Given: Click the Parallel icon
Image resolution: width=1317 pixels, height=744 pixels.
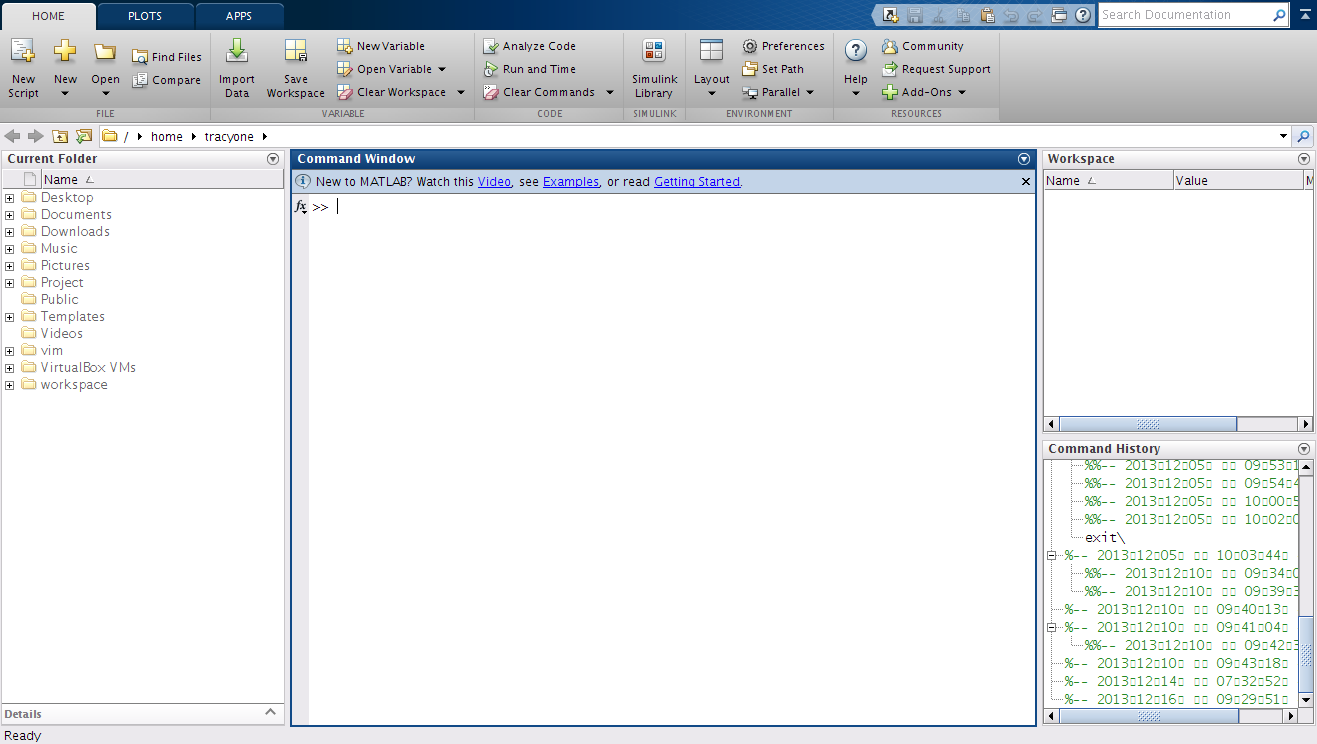Looking at the screenshot, I should click(750, 92).
